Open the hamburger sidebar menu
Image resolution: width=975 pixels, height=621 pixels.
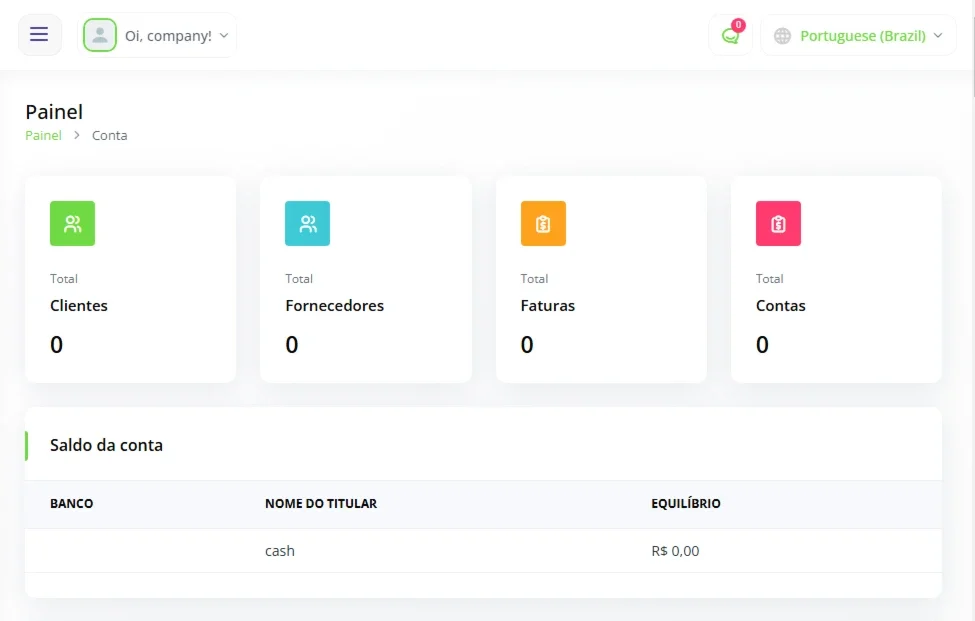pos(39,34)
